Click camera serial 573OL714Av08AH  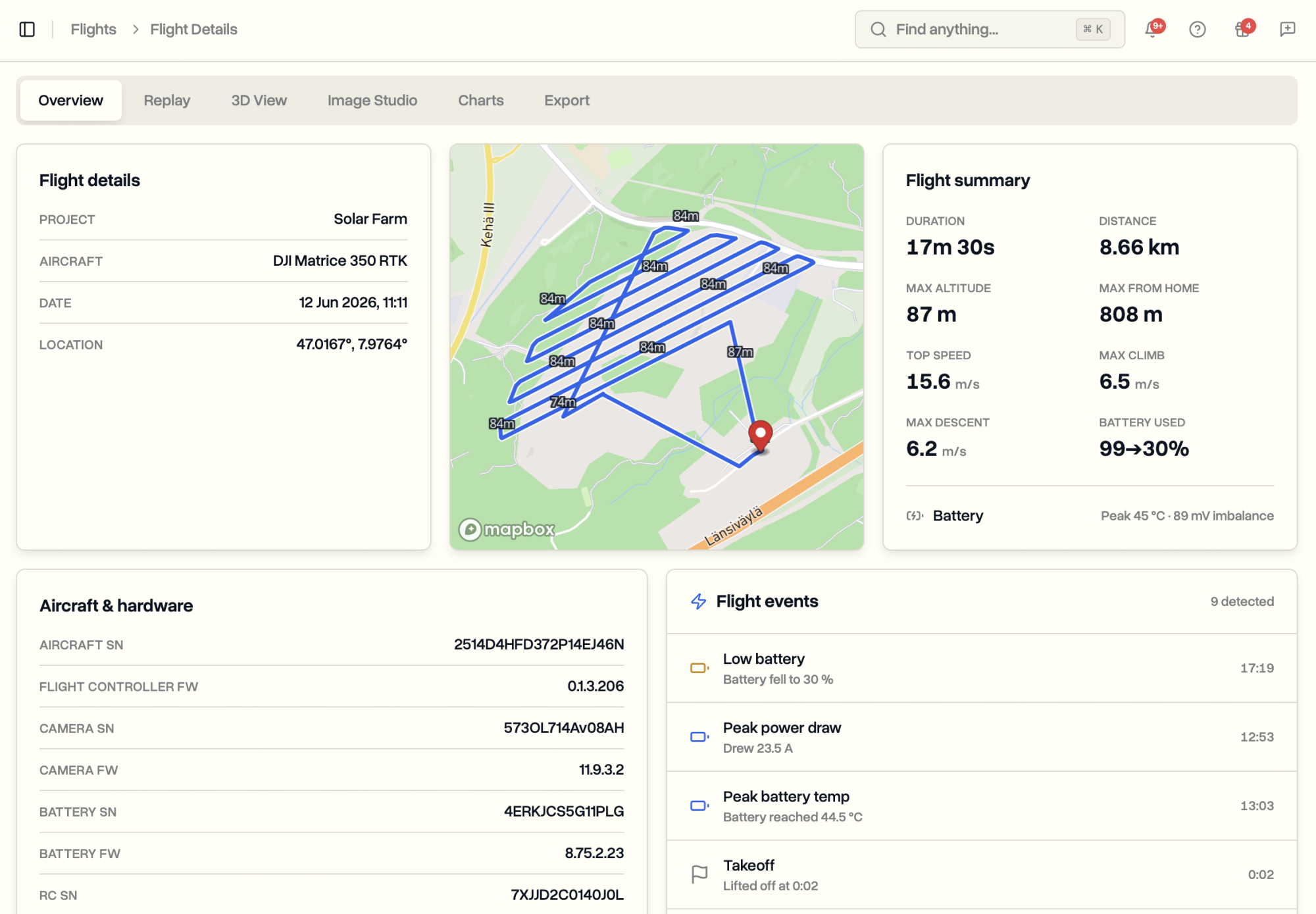click(564, 728)
